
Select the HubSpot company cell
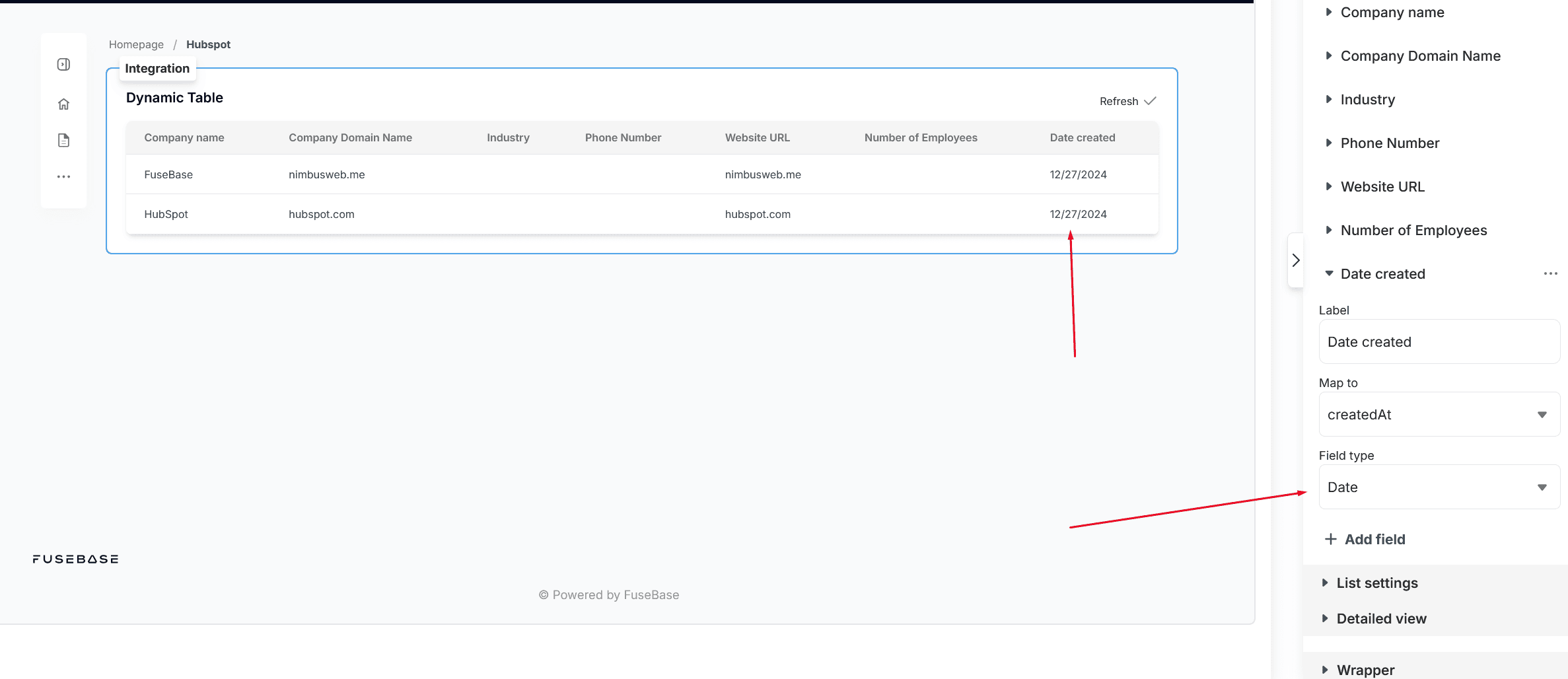(166, 214)
